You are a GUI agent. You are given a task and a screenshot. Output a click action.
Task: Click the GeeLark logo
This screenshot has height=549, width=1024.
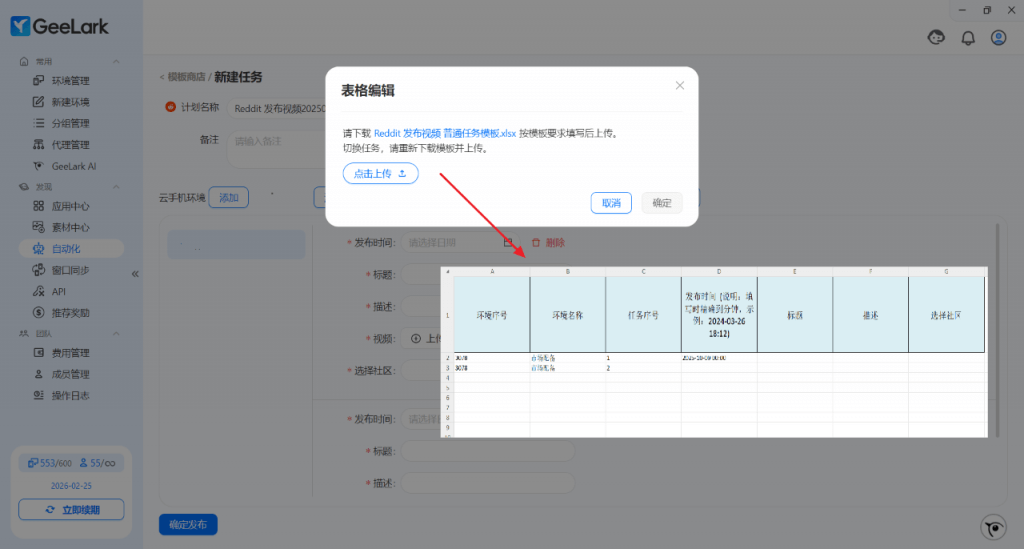(60, 27)
